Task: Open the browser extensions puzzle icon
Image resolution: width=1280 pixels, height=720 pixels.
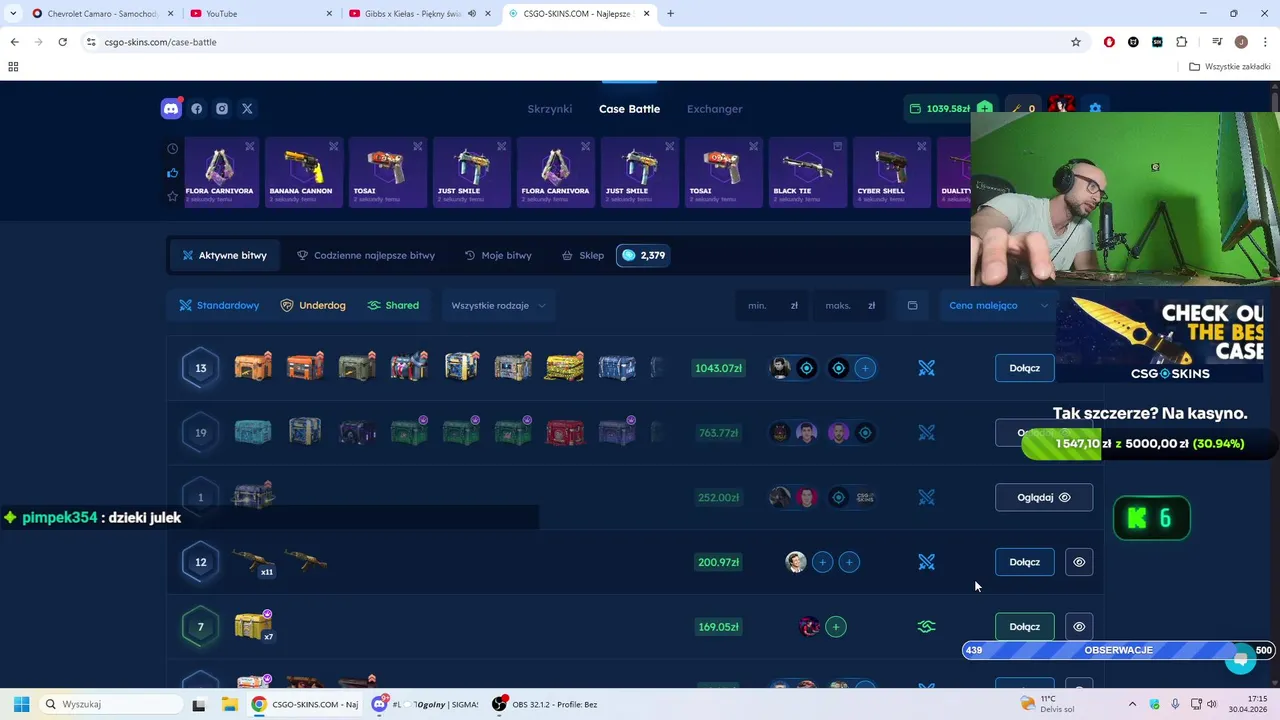Action: [1182, 42]
